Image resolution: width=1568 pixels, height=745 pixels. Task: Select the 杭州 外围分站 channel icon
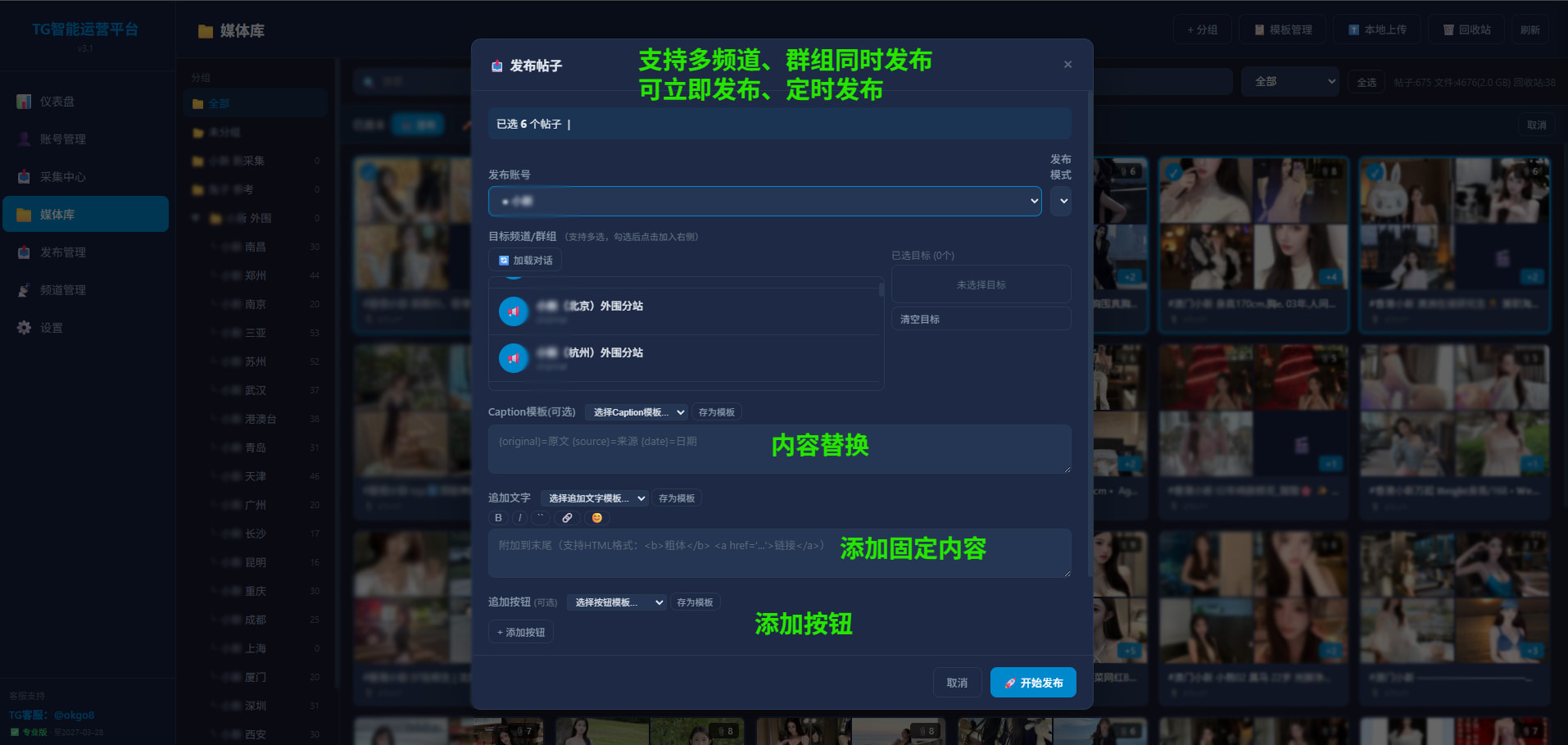[514, 358]
